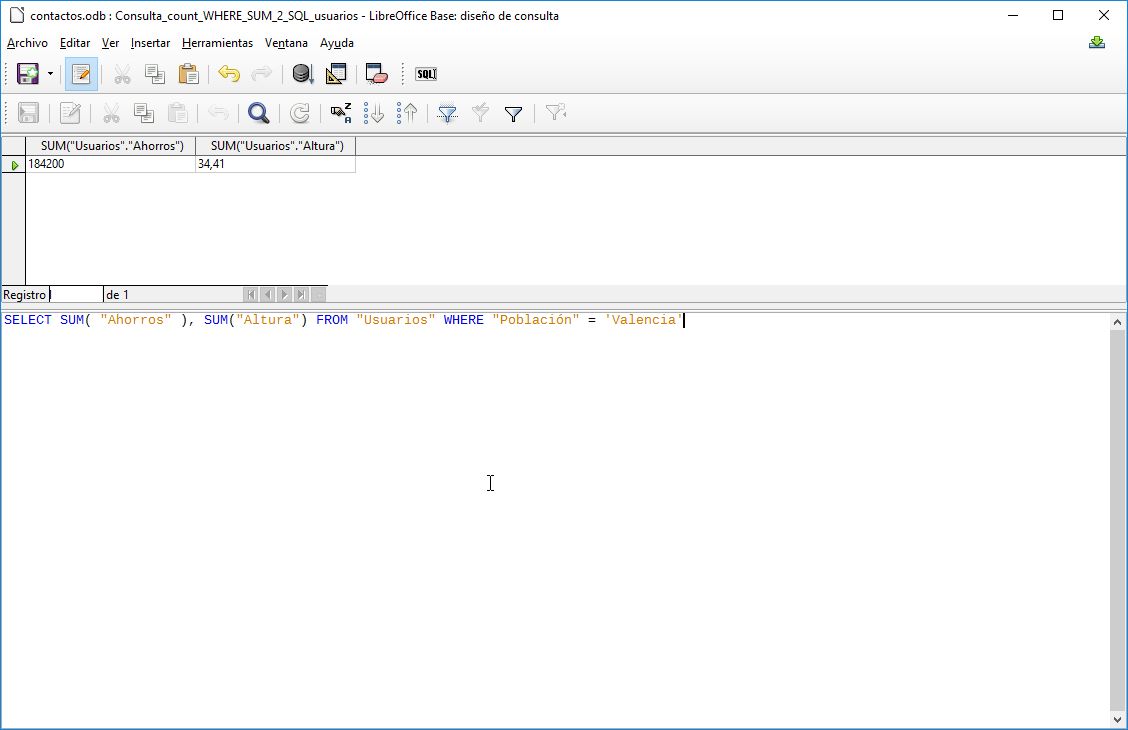Open the Save dropdown arrow
The height and width of the screenshot is (730, 1128).
(x=49, y=73)
